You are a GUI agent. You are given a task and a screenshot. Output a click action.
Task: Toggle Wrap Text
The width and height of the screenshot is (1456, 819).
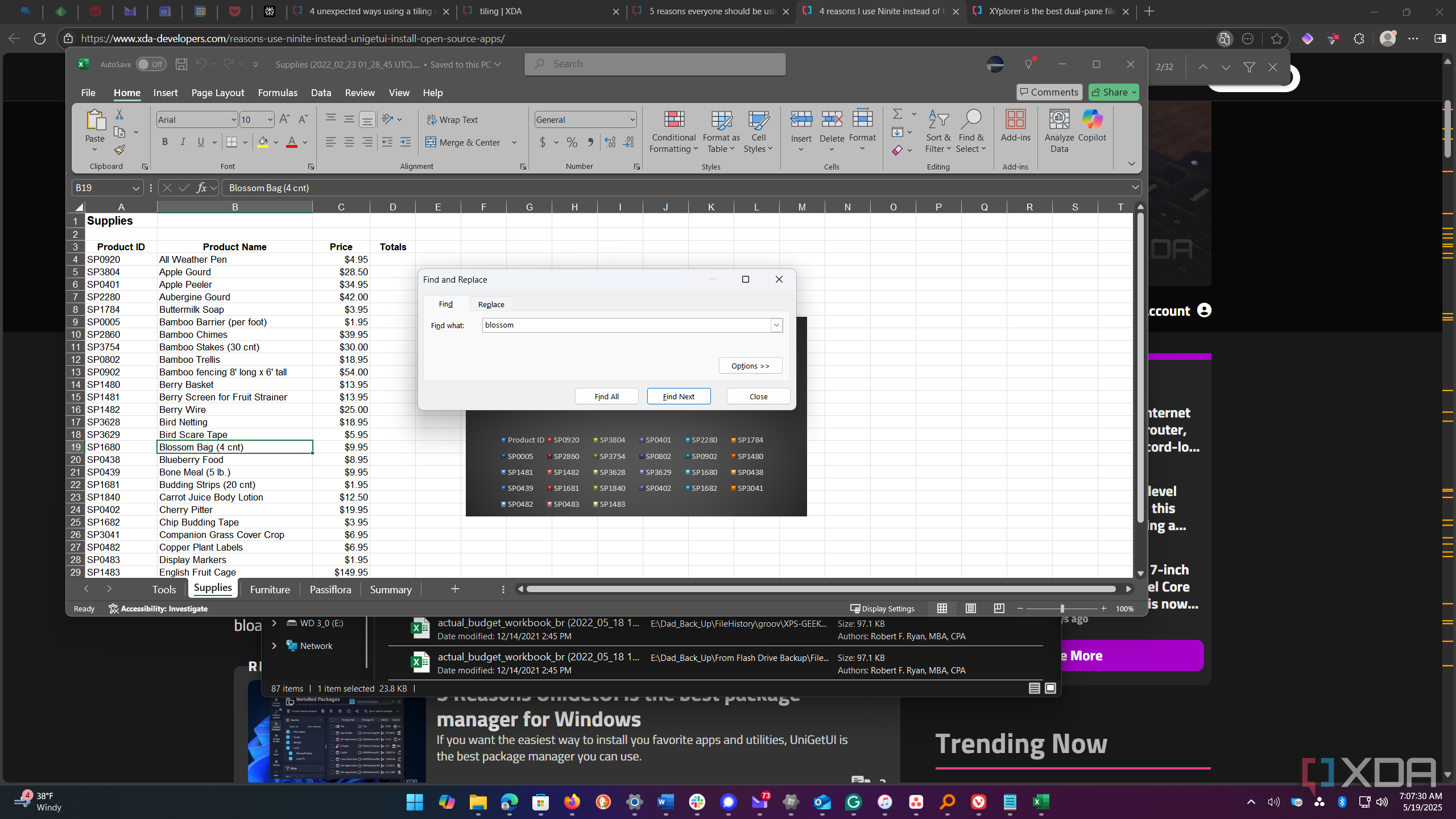pyautogui.click(x=452, y=119)
